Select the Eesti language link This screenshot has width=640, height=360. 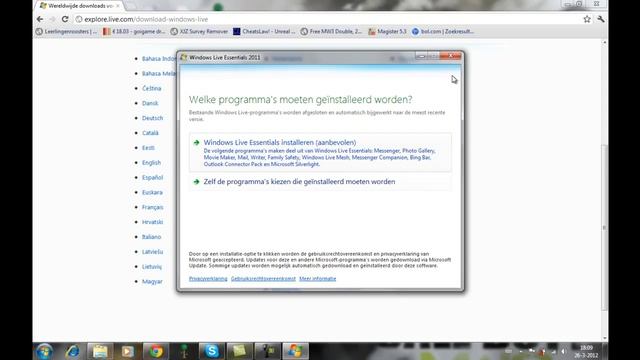point(148,148)
